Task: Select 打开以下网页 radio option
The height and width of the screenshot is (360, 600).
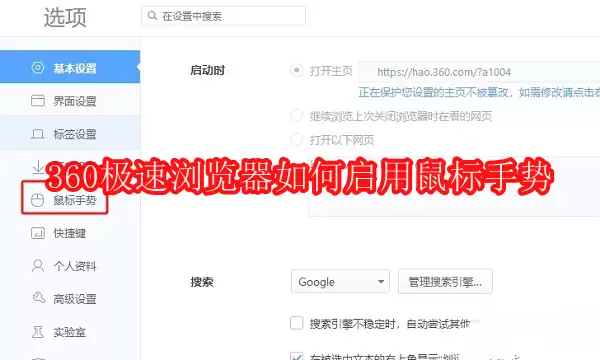Action: tap(297, 139)
